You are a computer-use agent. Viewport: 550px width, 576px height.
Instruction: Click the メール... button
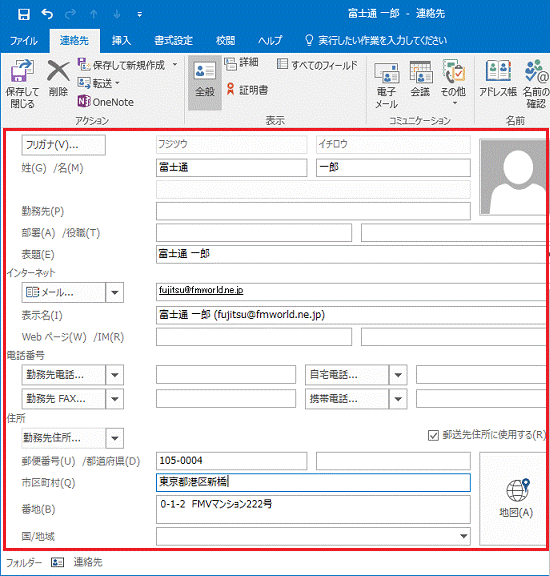(64, 292)
